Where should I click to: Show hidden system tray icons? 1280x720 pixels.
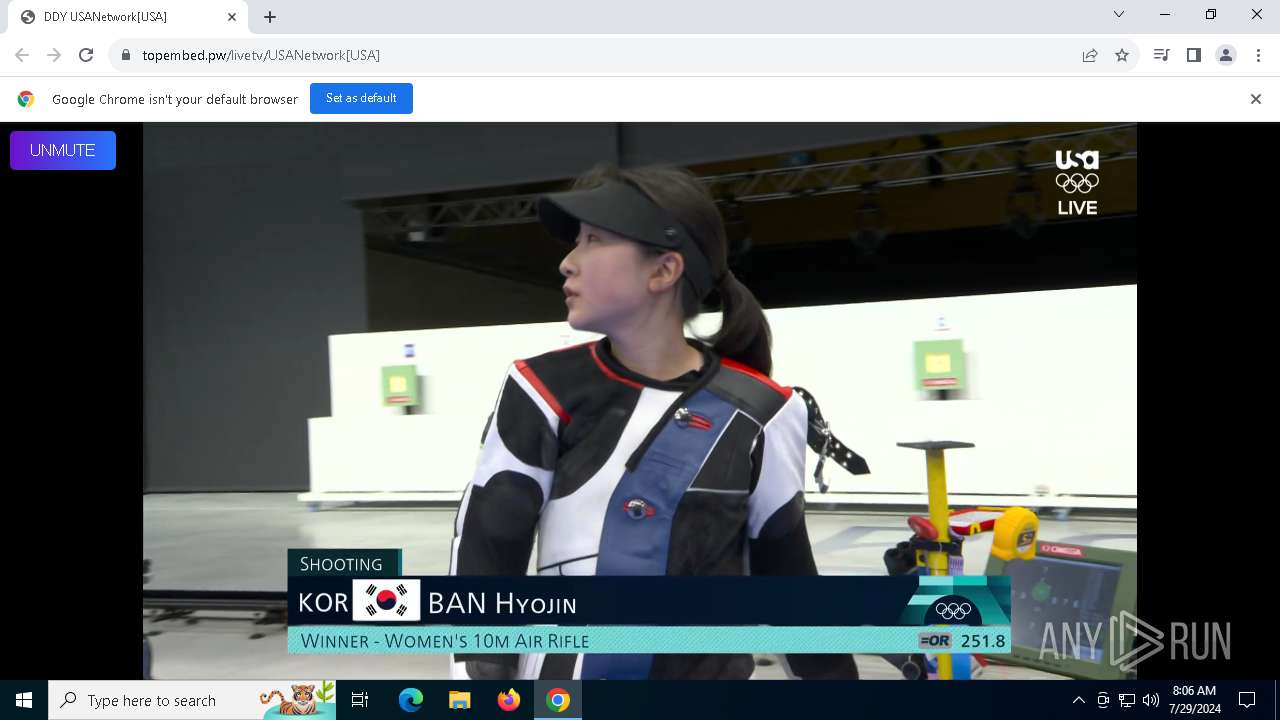click(x=1078, y=700)
